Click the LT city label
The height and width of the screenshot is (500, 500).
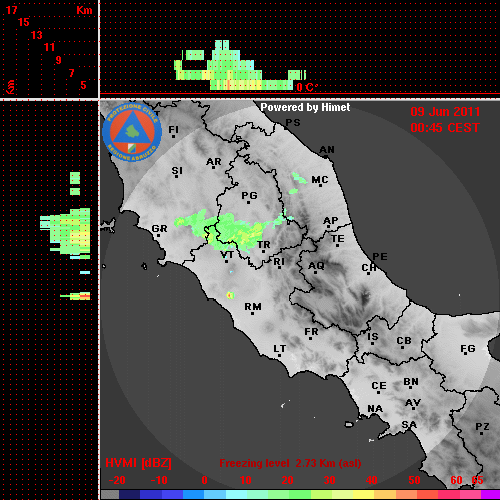coord(280,349)
